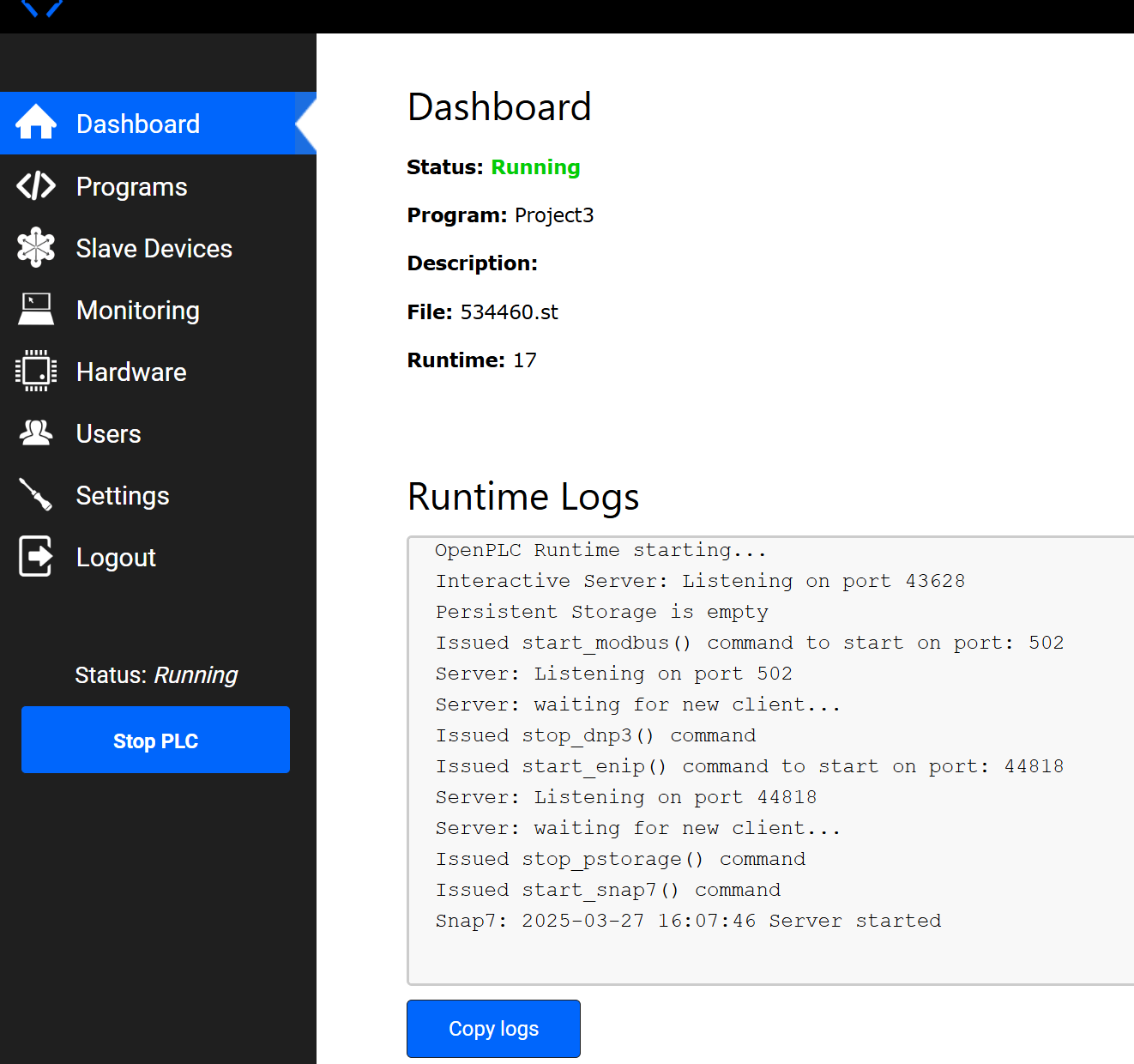Click inside the Runtime Logs text area
This screenshot has height=1064, width=1134.
coord(770,760)
